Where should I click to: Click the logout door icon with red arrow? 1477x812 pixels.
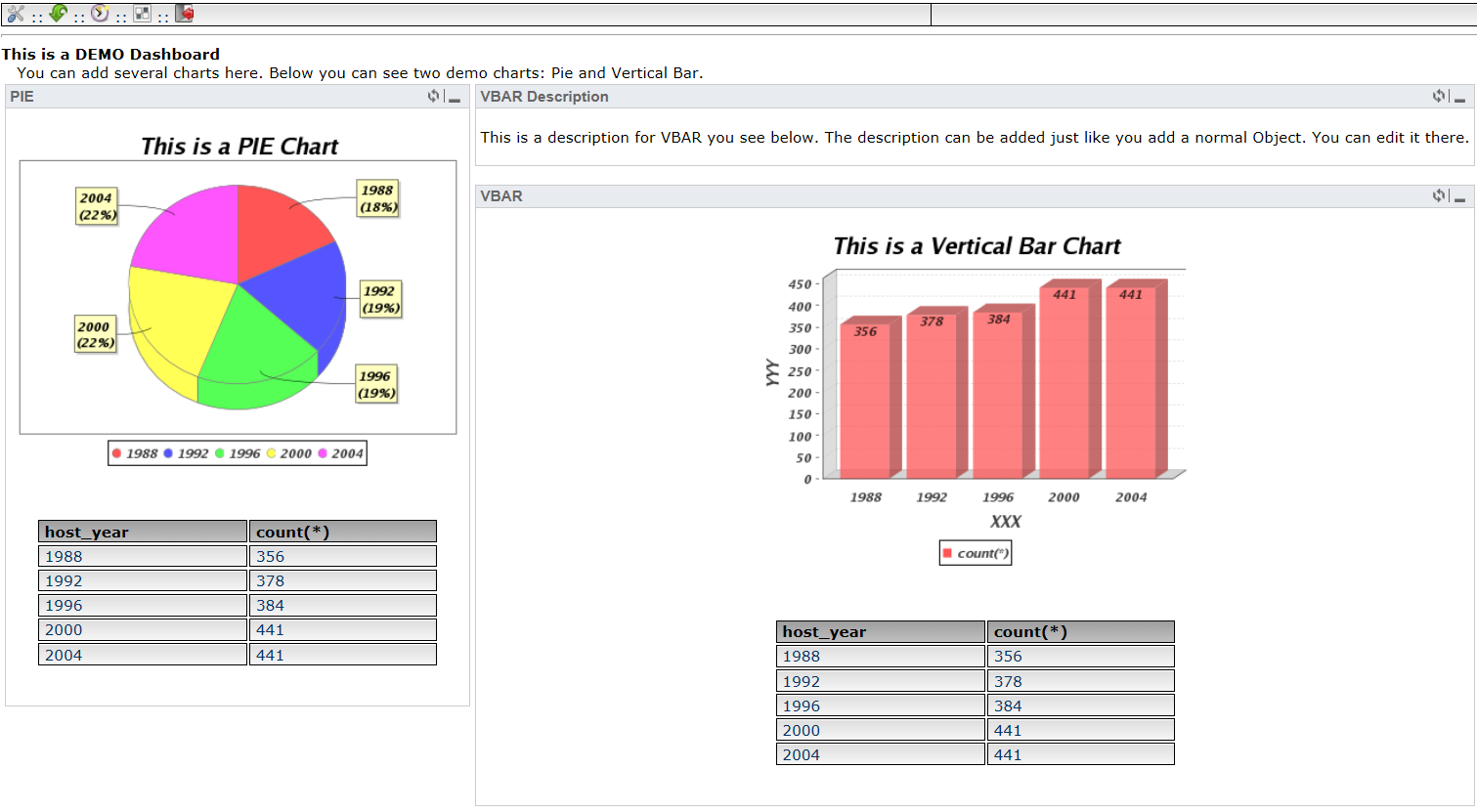tap(185, 14)
